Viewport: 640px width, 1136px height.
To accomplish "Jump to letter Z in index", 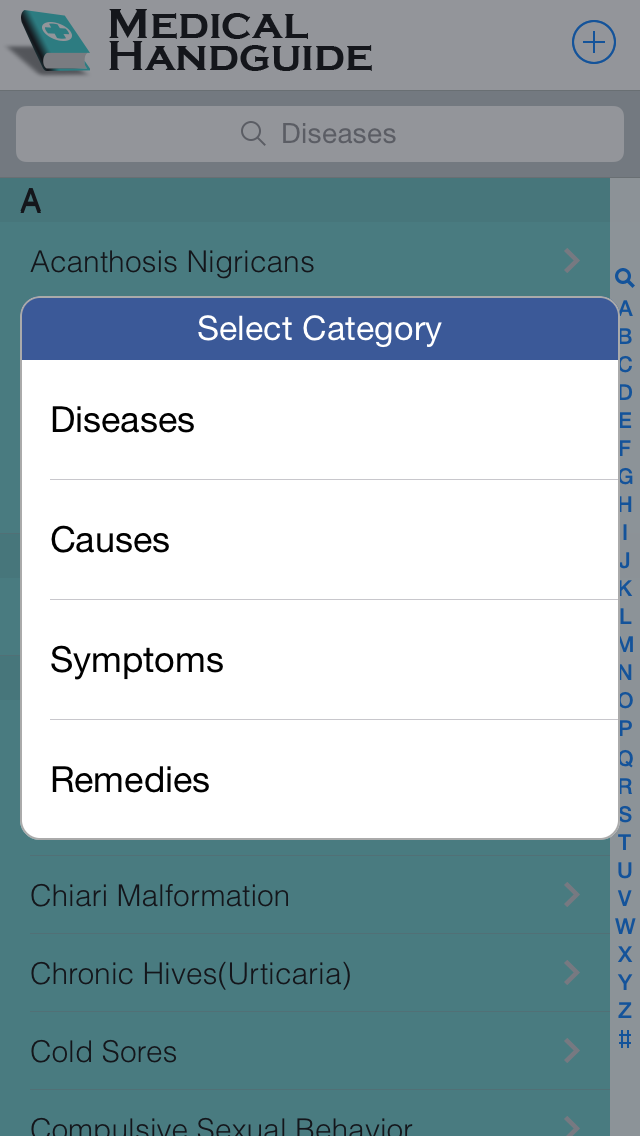I will [x=625, y=1010].
